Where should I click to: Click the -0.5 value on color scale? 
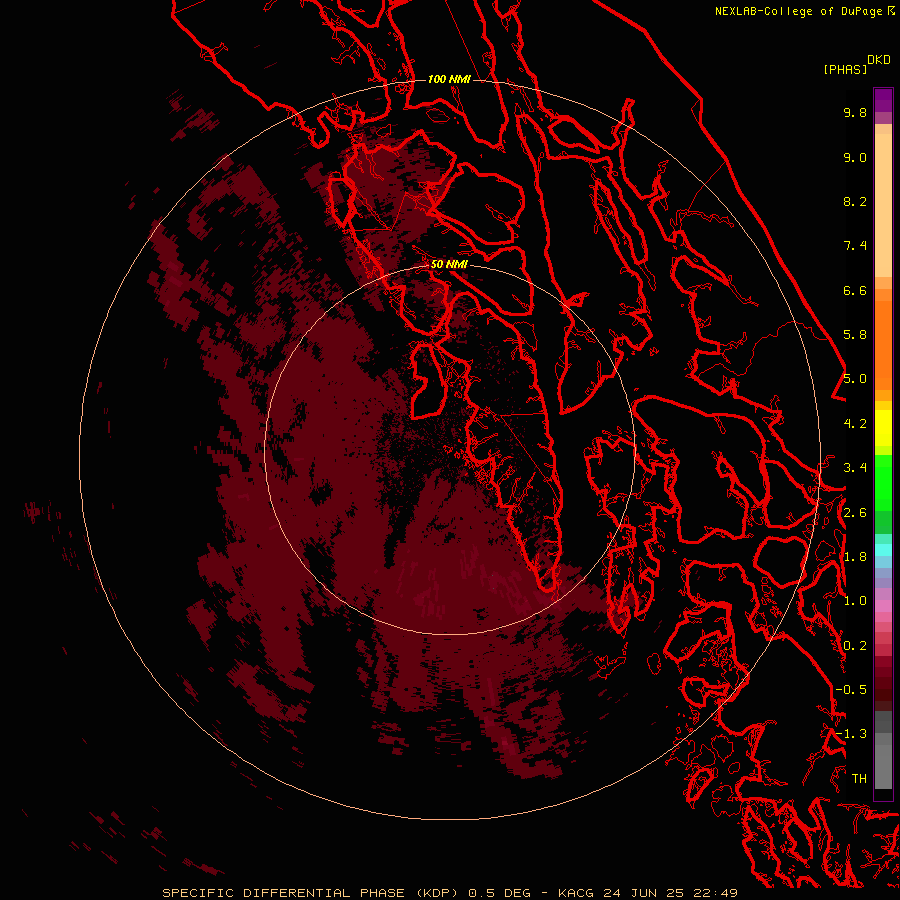[851, 690]
